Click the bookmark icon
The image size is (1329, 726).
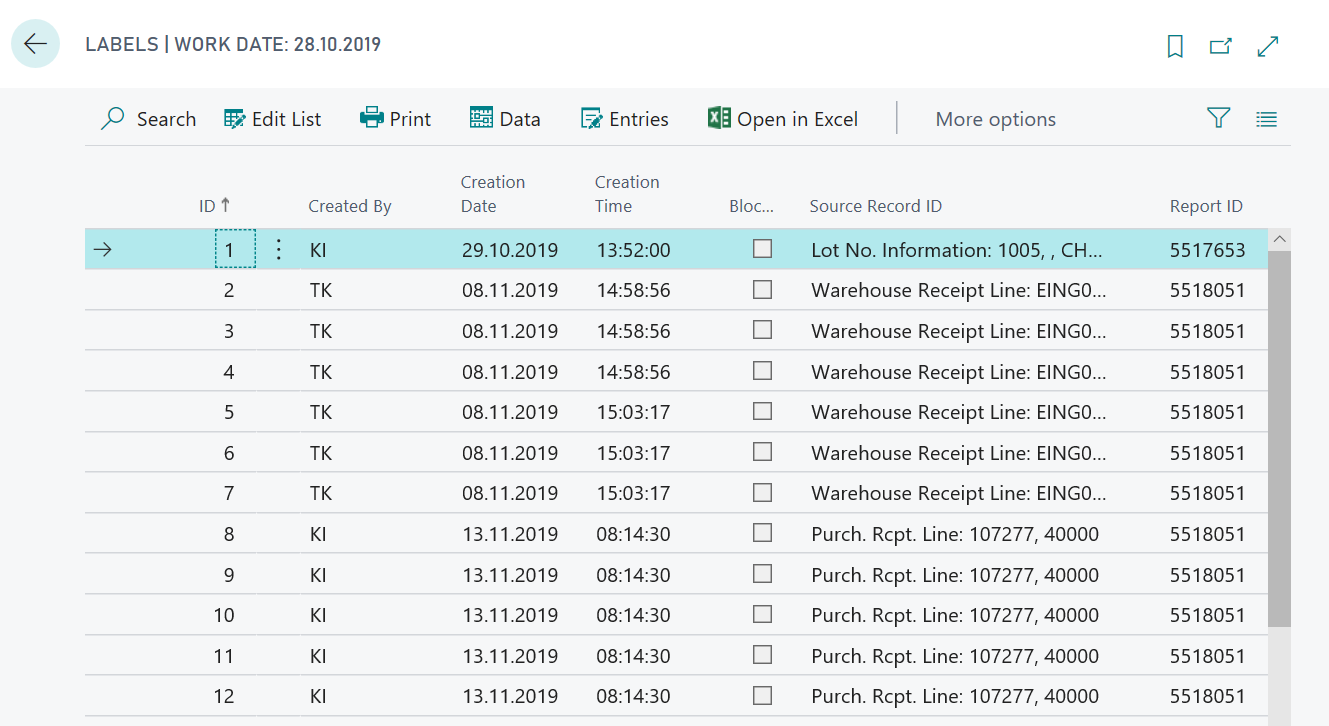1176,46
